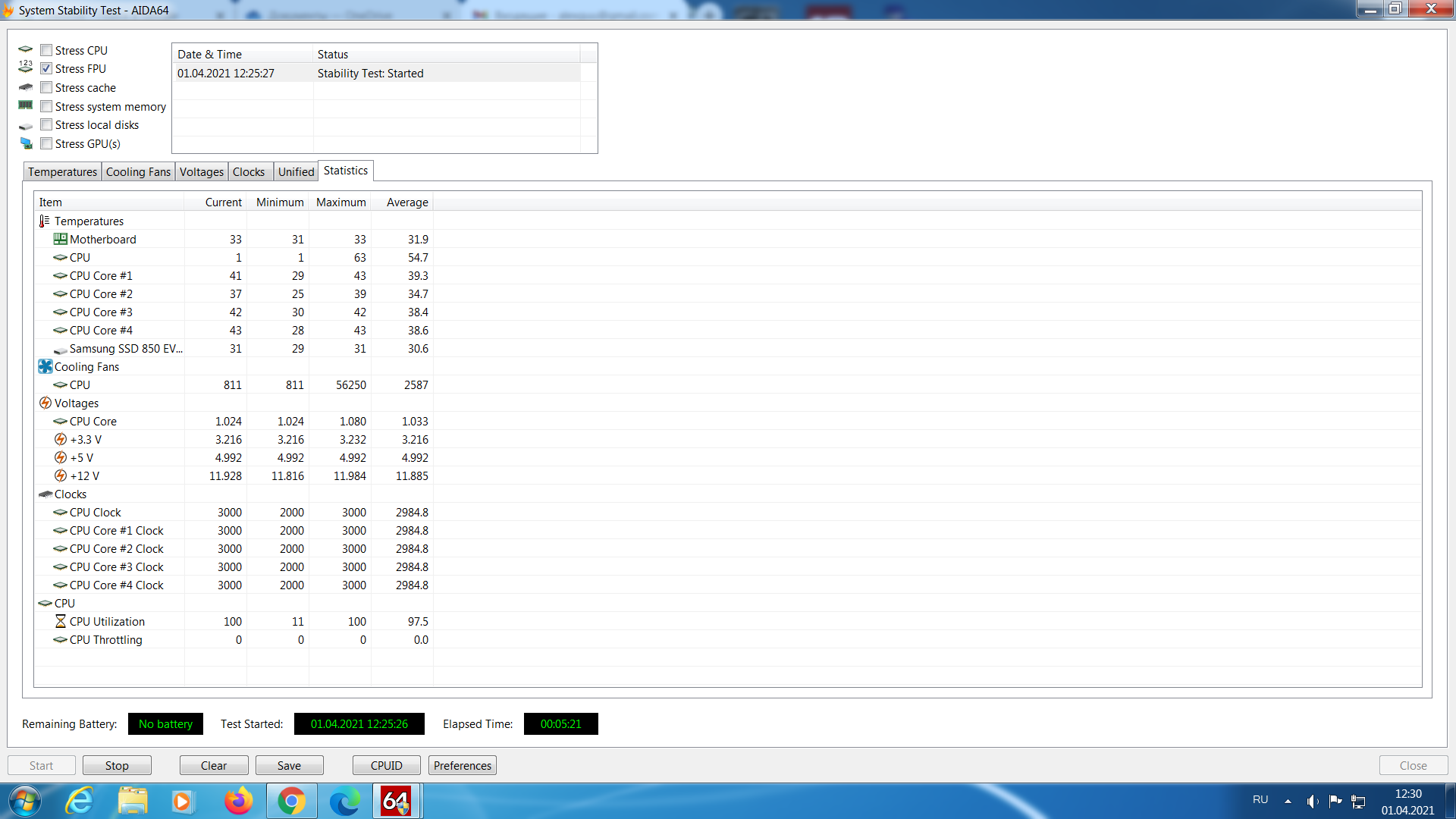Click the Maximum column header
Screen dimensions: 1456x819
[x=340, y=202]
